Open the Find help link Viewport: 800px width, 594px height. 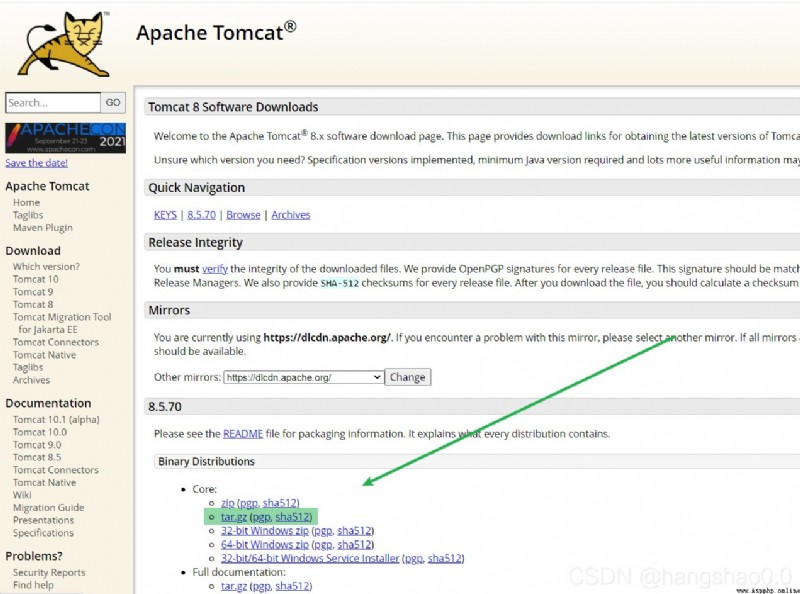[33, 585]
